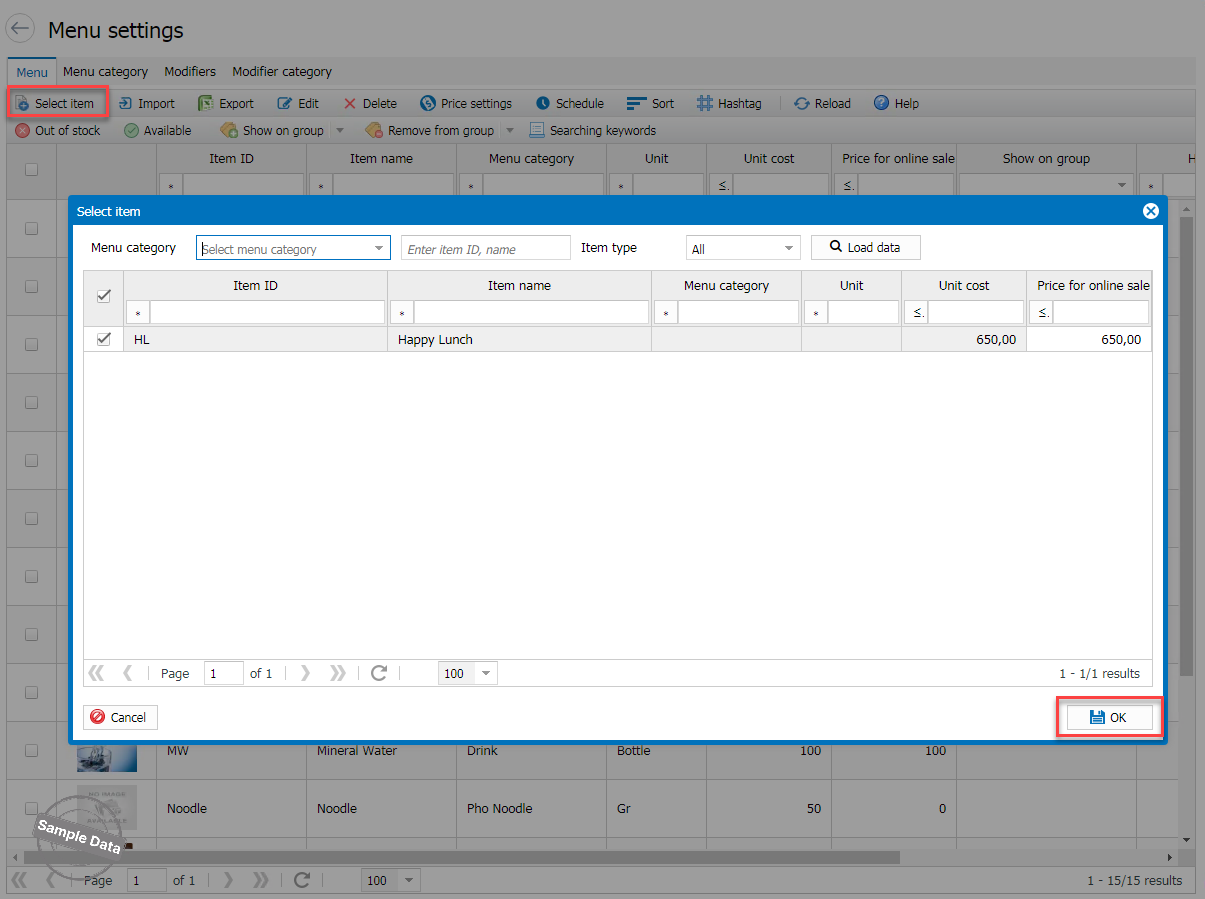Switch to the Modifiers tab
The image size is (1205, 899).
(x=190, y=71)
